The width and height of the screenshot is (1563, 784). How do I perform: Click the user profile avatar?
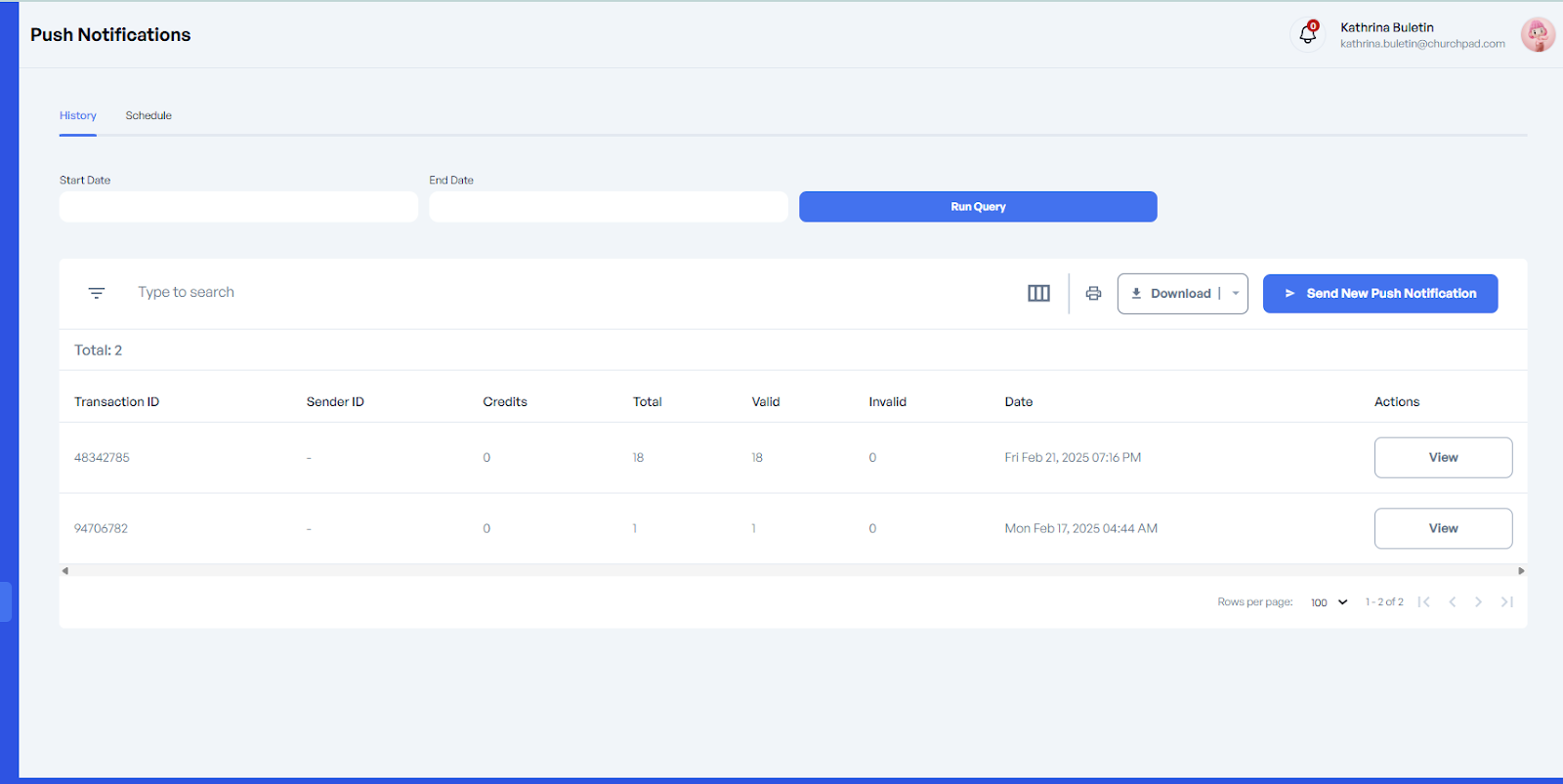pos(1537,35)
